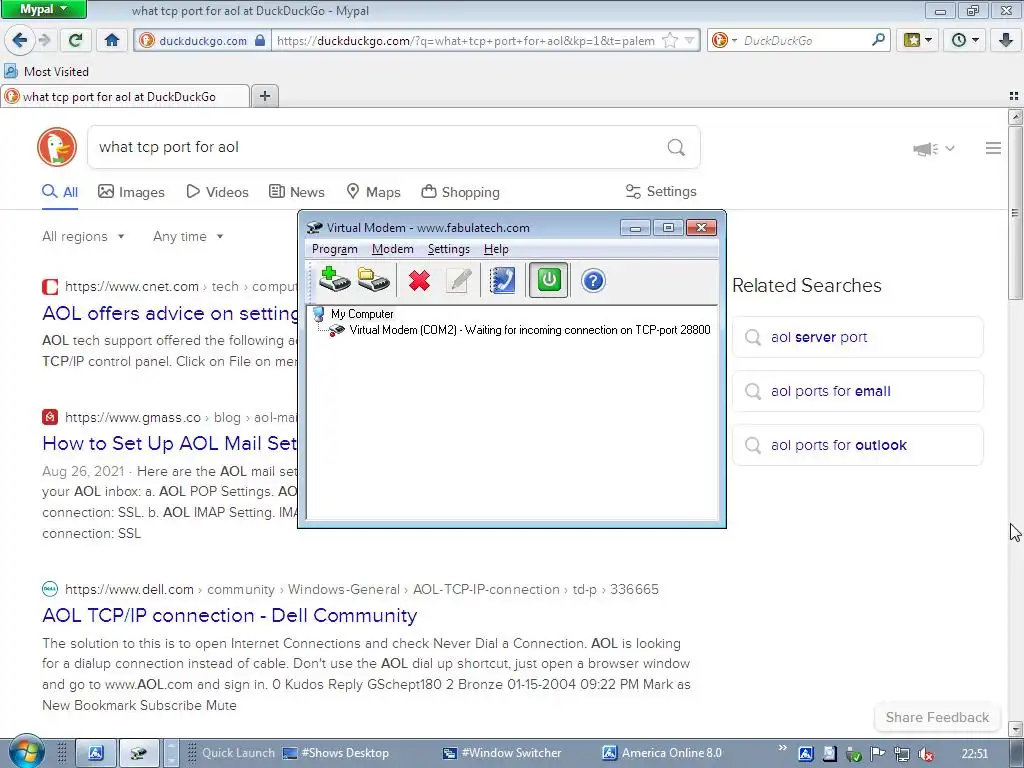The width and height of the screenshot is (1024, 768).
Task: Open DuckDuckGo search Settings
Action: coord(661,191)
